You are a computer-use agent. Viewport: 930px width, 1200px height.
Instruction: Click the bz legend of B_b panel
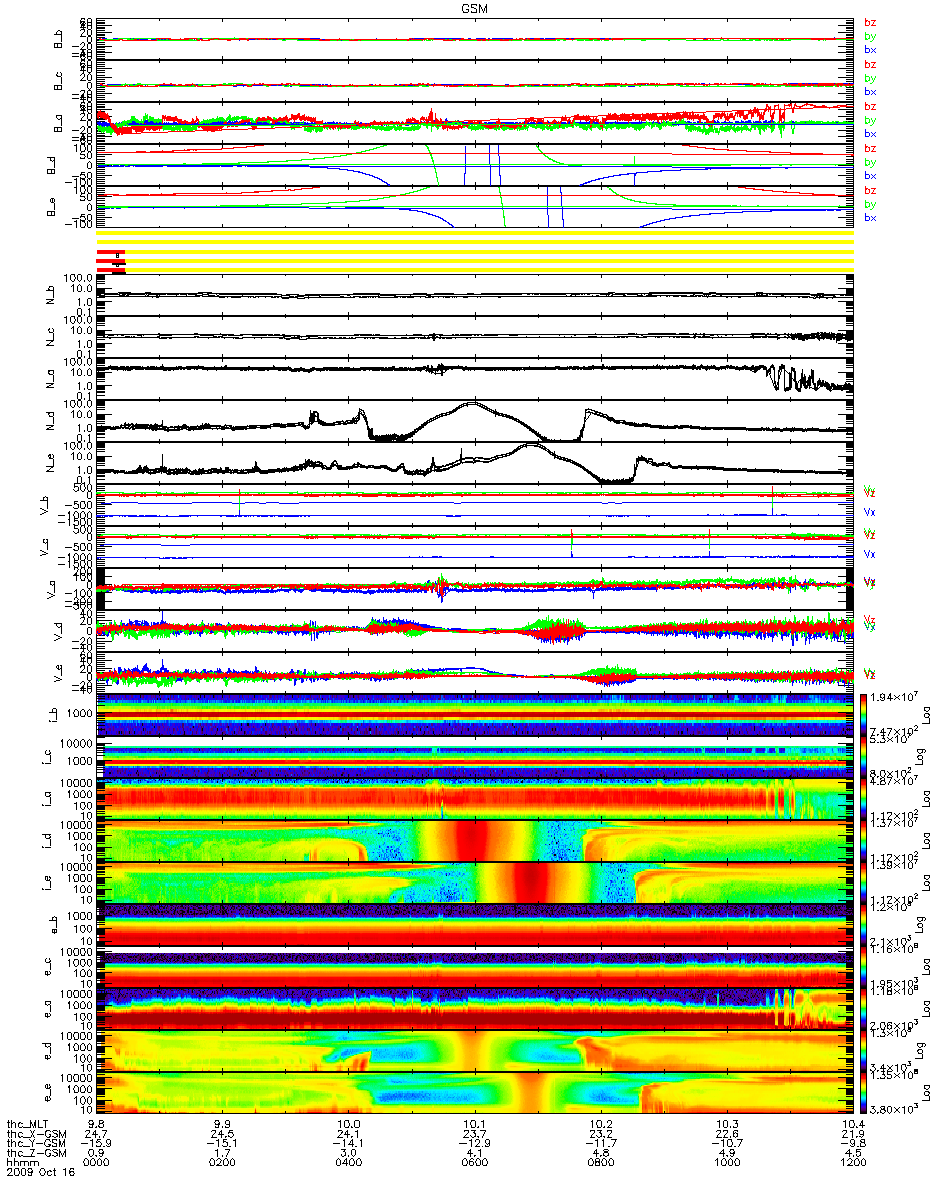coord(870,22)
